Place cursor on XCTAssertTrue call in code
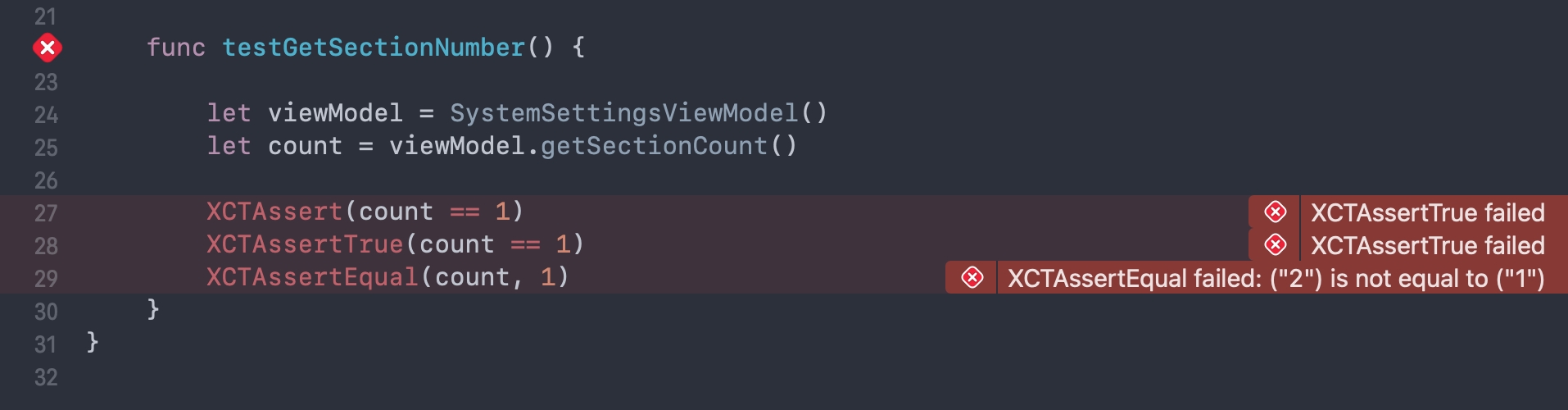Image resolution: width=1568 pixels, height=410 pixels. coord(305,244)
